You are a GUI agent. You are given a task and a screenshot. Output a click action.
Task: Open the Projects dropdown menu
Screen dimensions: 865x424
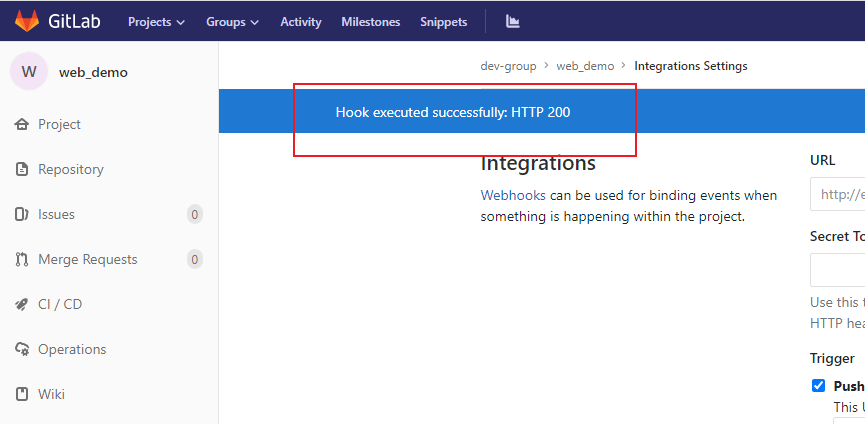[157, 22]
